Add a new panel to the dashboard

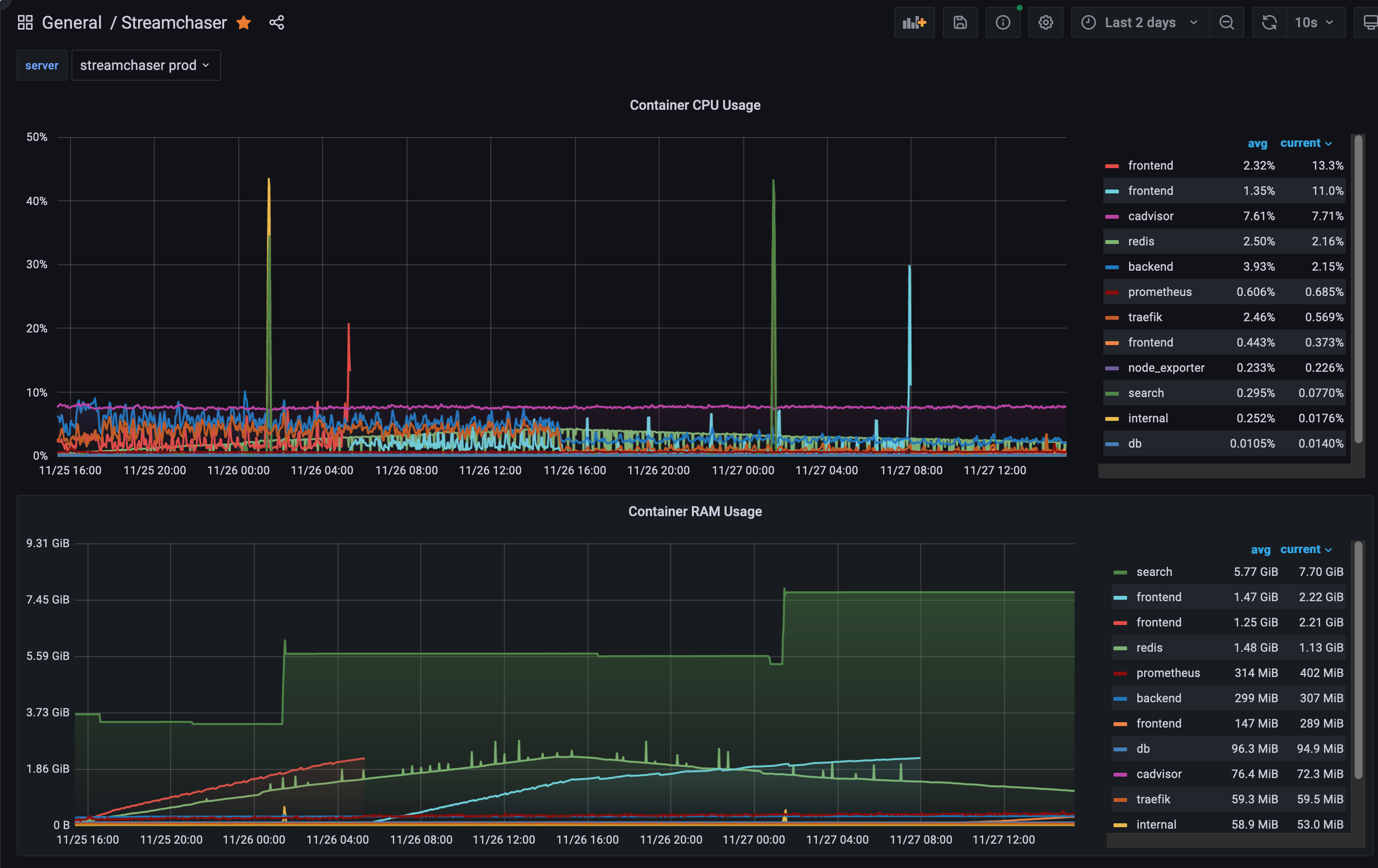click(x=914, y=22)
